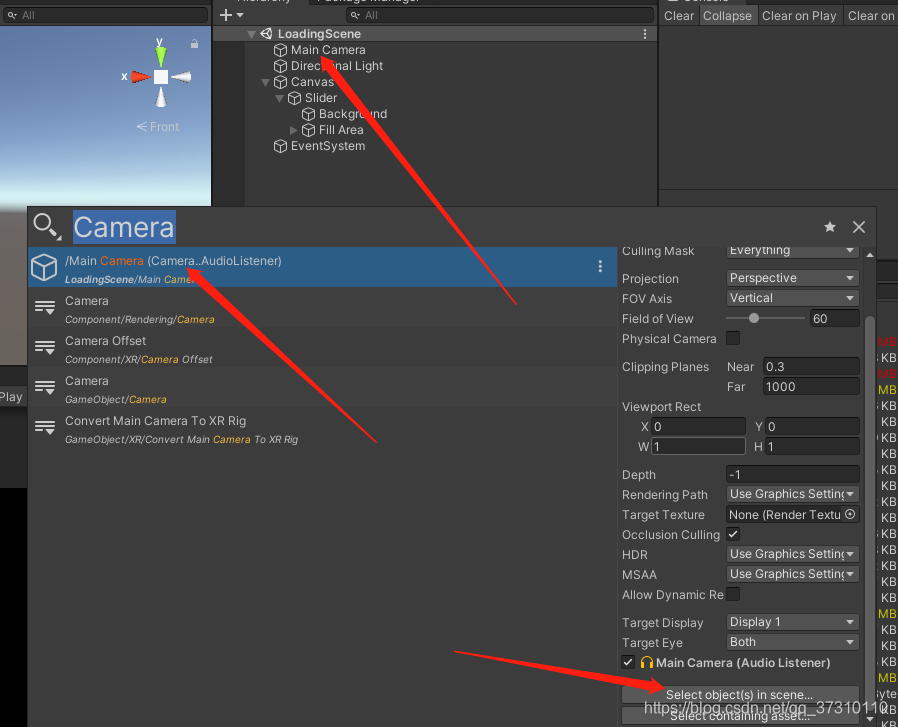Click the kebab menu on Main Camera search result
This screenshot has width=898, height=727.
tap(600, 267)
